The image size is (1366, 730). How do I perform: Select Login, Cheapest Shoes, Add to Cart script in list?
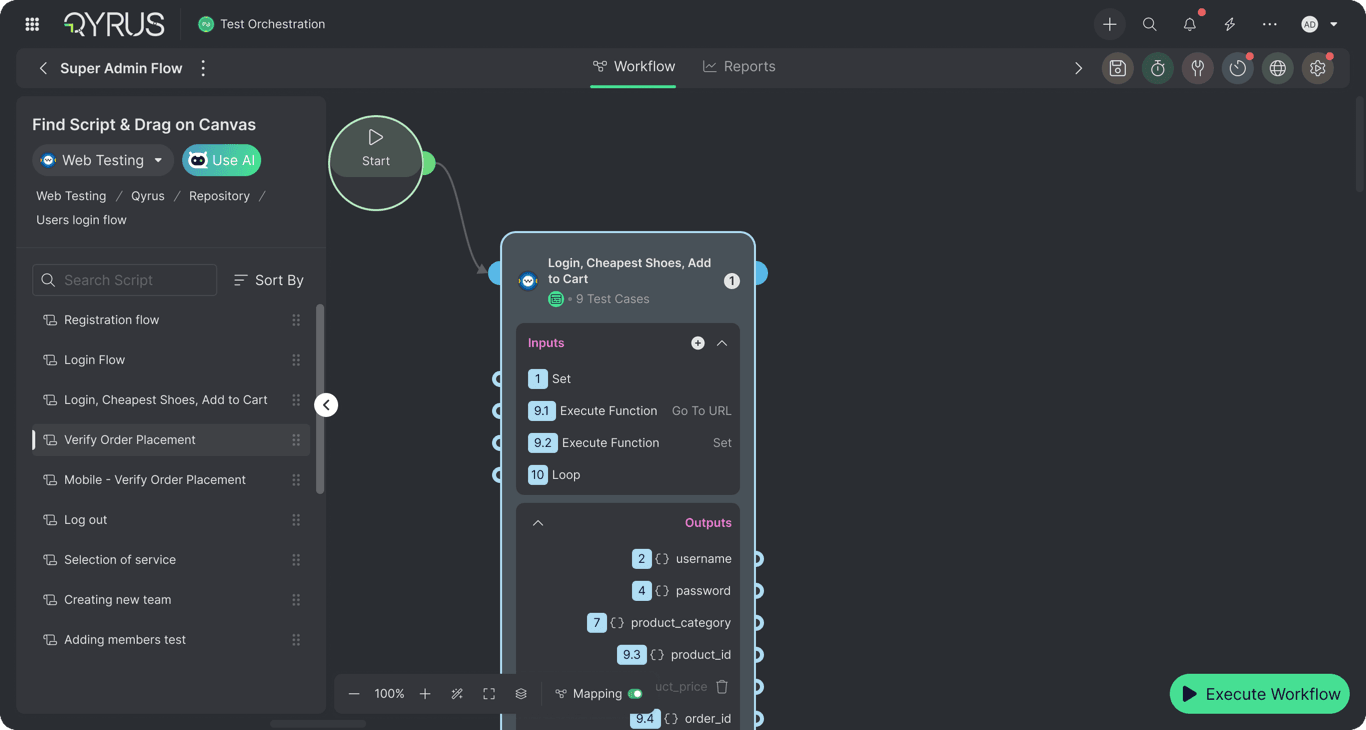point(171,400)
